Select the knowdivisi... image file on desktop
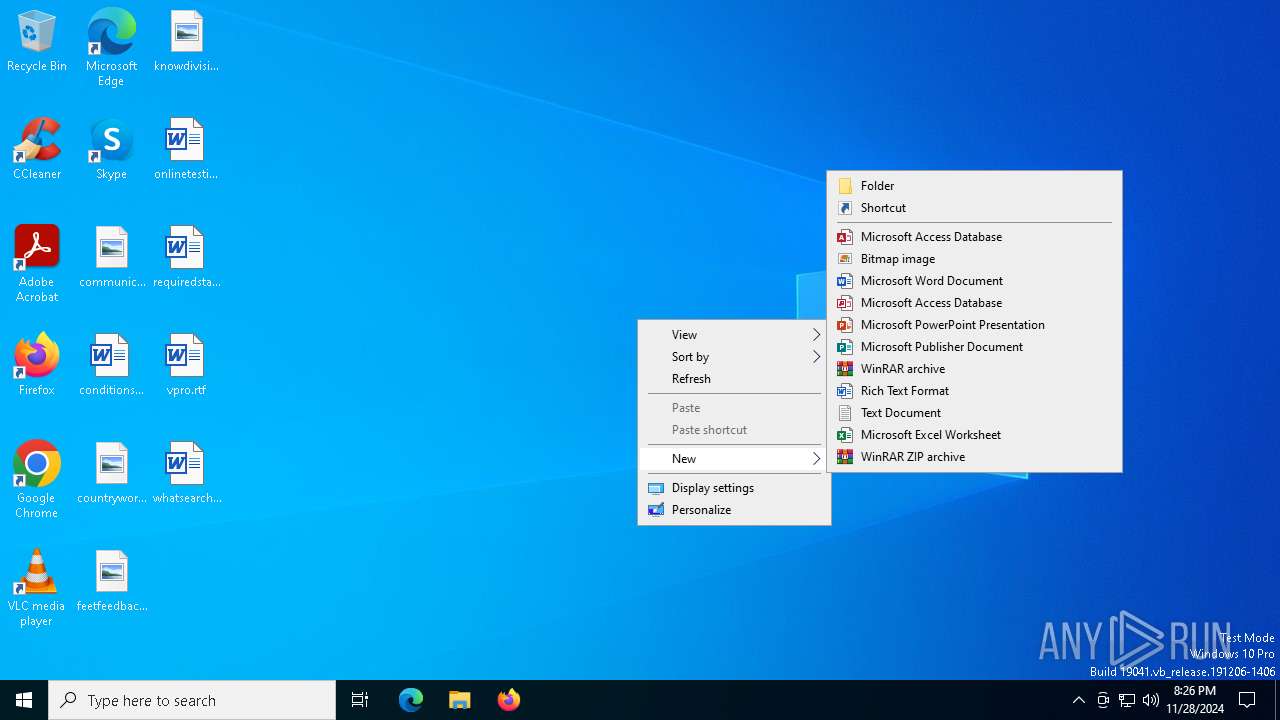This screenshot has width=1280, height=720. [x=186, y=42]
